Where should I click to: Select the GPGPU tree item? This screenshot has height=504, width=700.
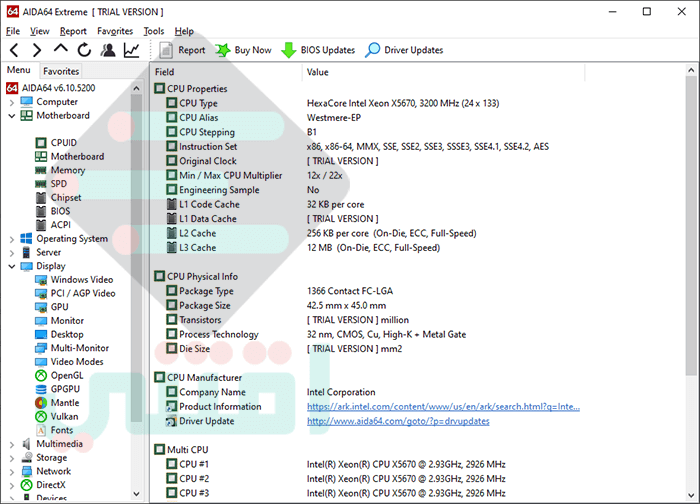[x=58, y=389]
